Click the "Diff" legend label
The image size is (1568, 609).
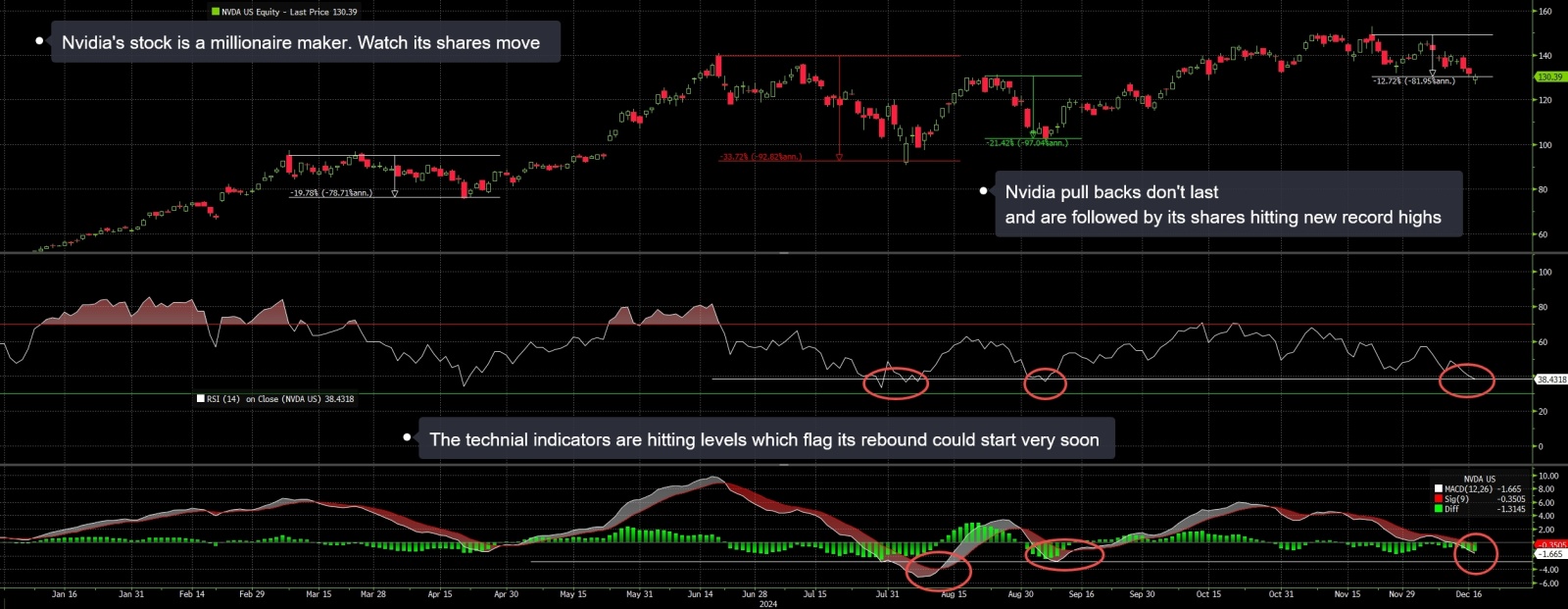pos(1451,509)
